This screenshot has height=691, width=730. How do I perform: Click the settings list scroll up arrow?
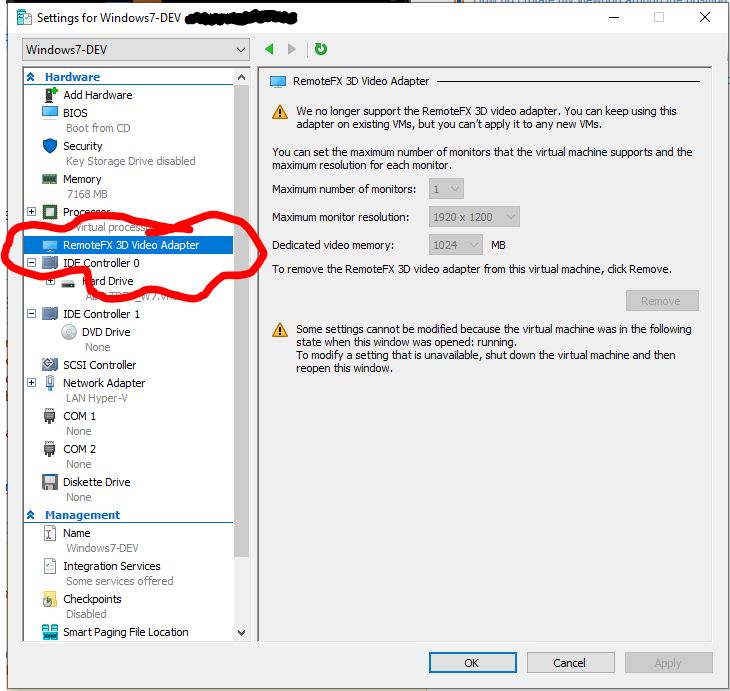point(241,77)
